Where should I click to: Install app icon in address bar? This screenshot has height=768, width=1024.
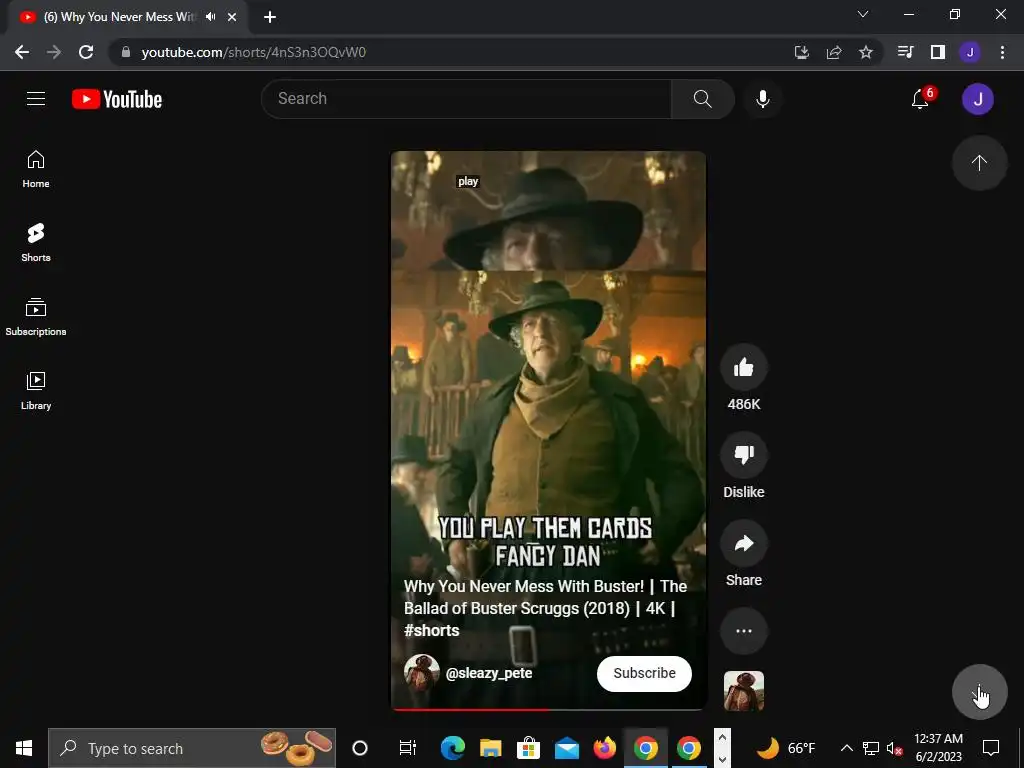[802, 52]
